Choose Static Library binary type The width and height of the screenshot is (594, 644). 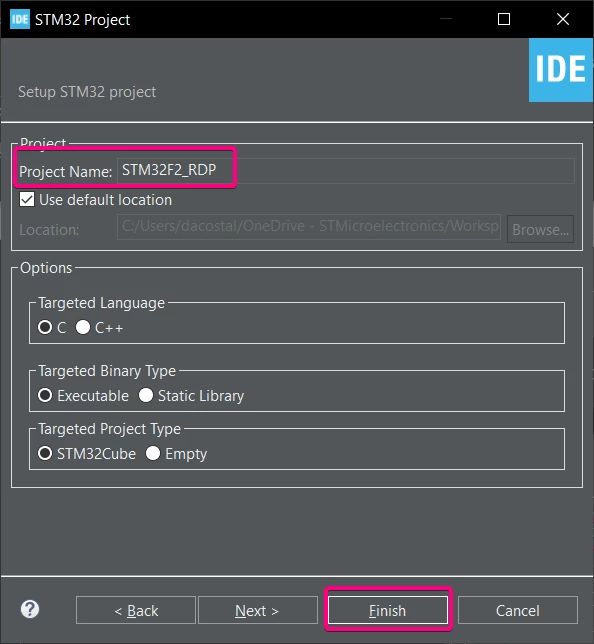[x=146, y=396]
